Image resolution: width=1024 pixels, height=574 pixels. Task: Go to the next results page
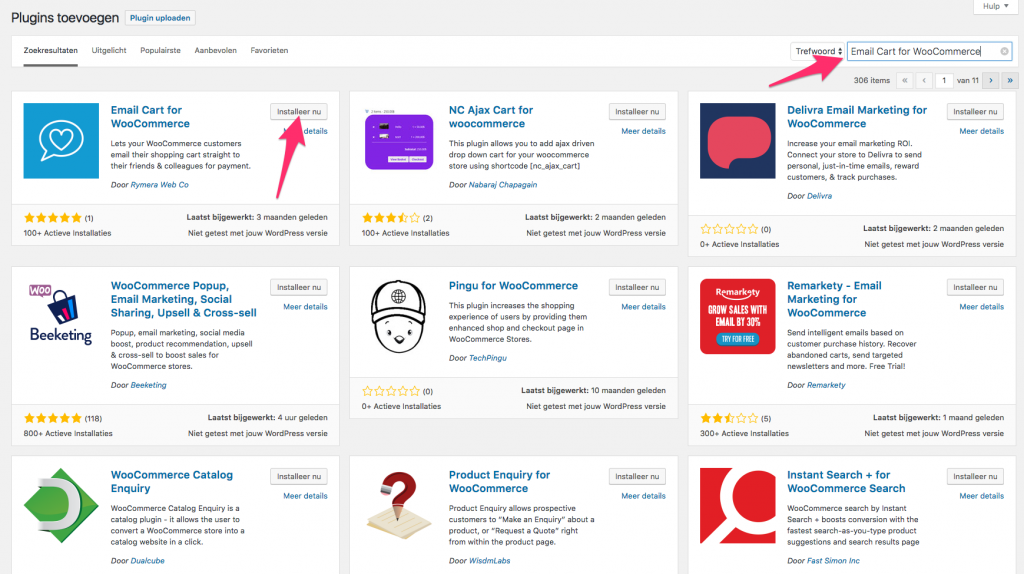[991, 80]
